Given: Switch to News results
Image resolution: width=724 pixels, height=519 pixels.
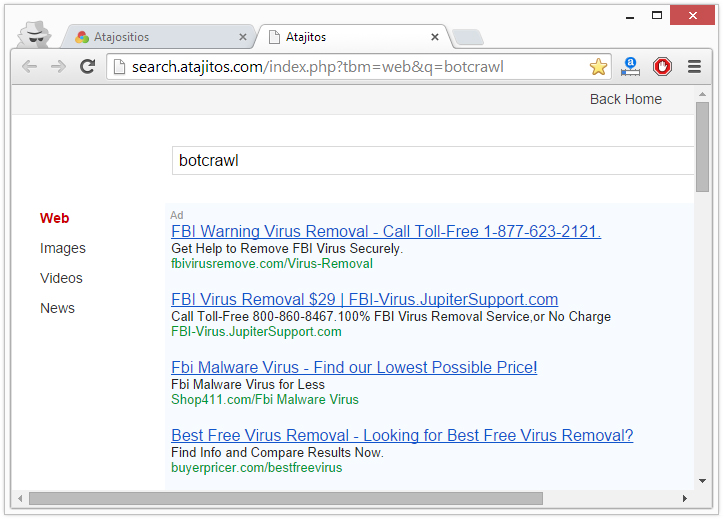Looking at the screenshot, I should 57,308.
